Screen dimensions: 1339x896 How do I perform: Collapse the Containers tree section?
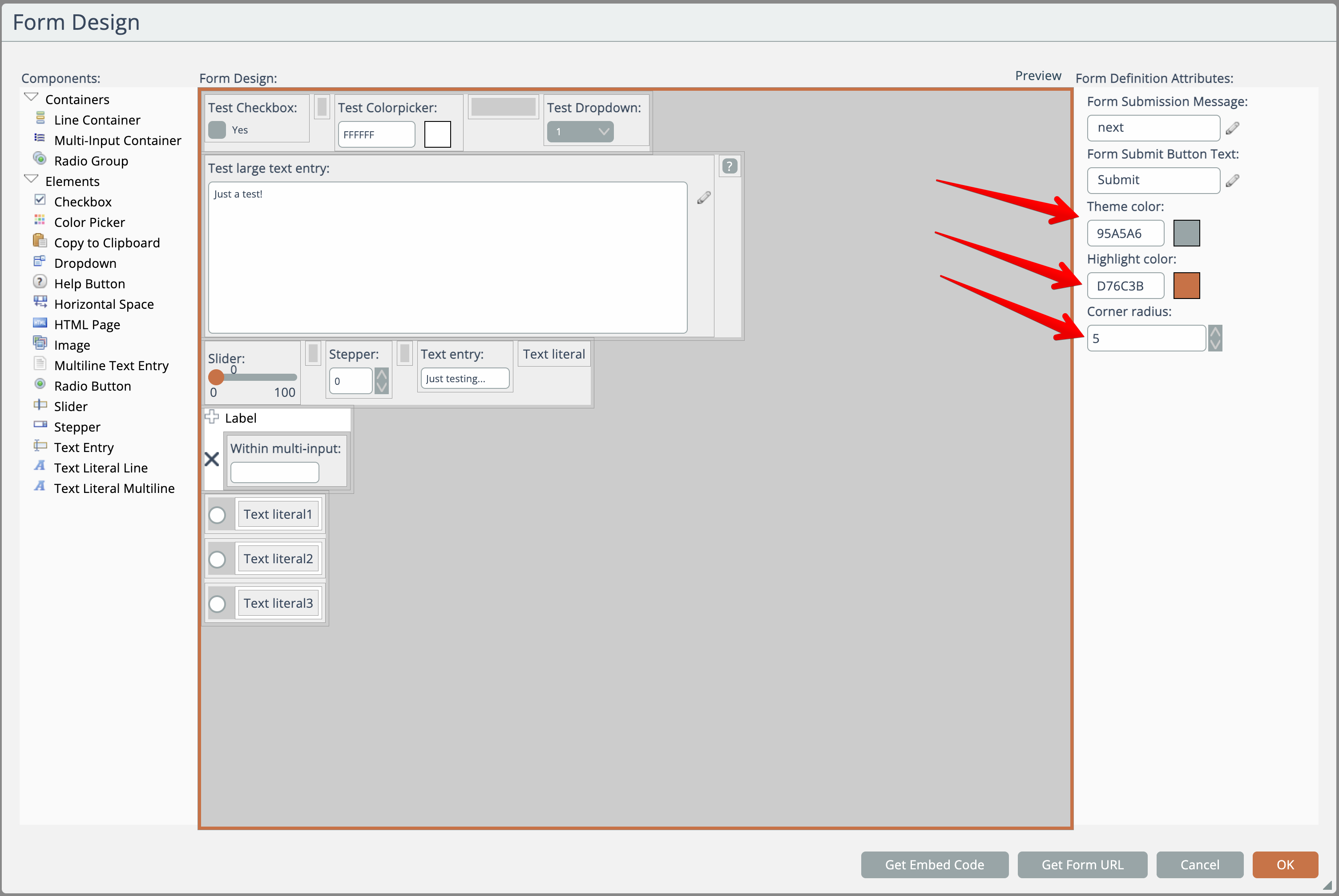click(x=32, y=97)
